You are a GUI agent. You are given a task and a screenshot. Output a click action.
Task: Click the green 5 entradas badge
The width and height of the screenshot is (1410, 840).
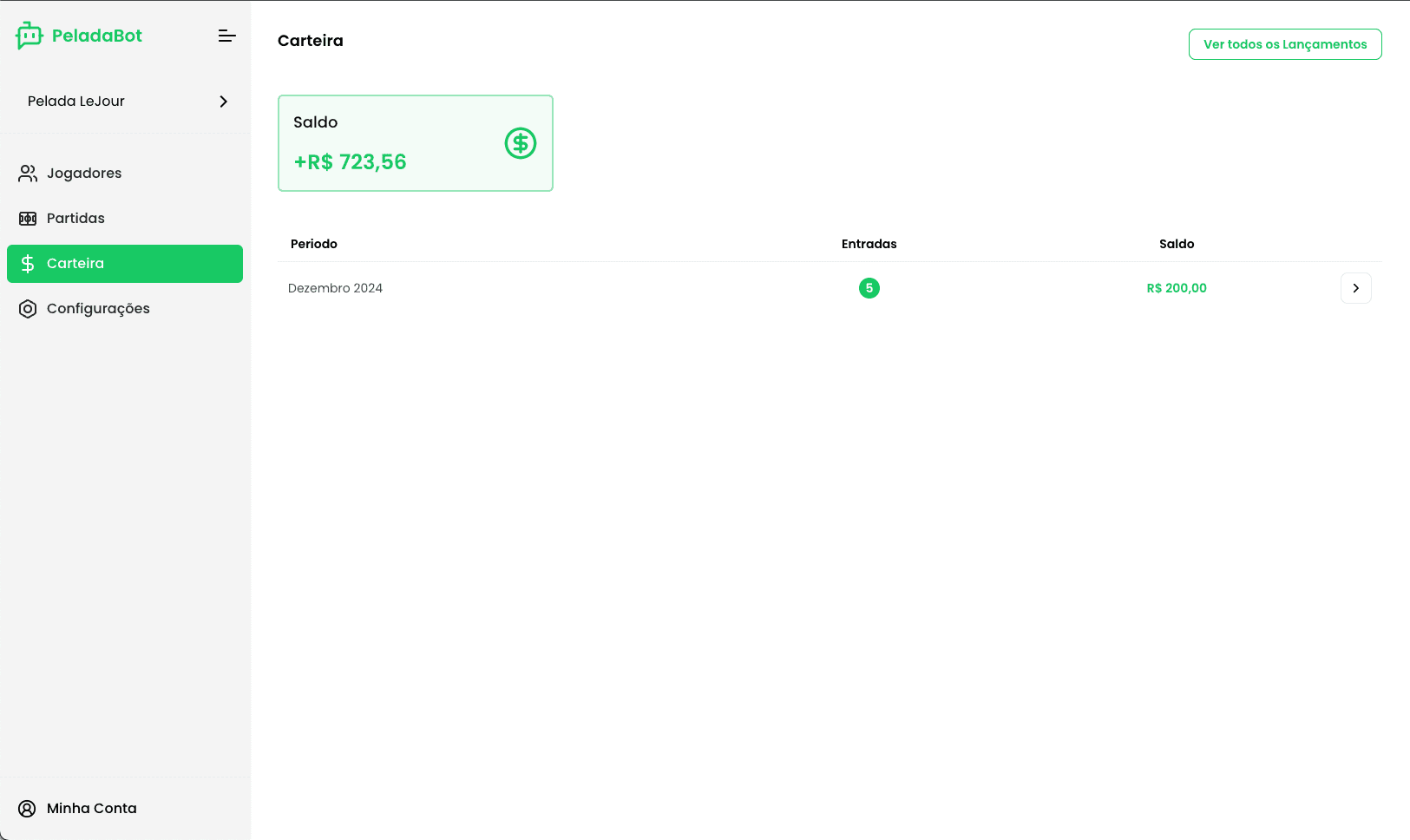click(869, 288)
